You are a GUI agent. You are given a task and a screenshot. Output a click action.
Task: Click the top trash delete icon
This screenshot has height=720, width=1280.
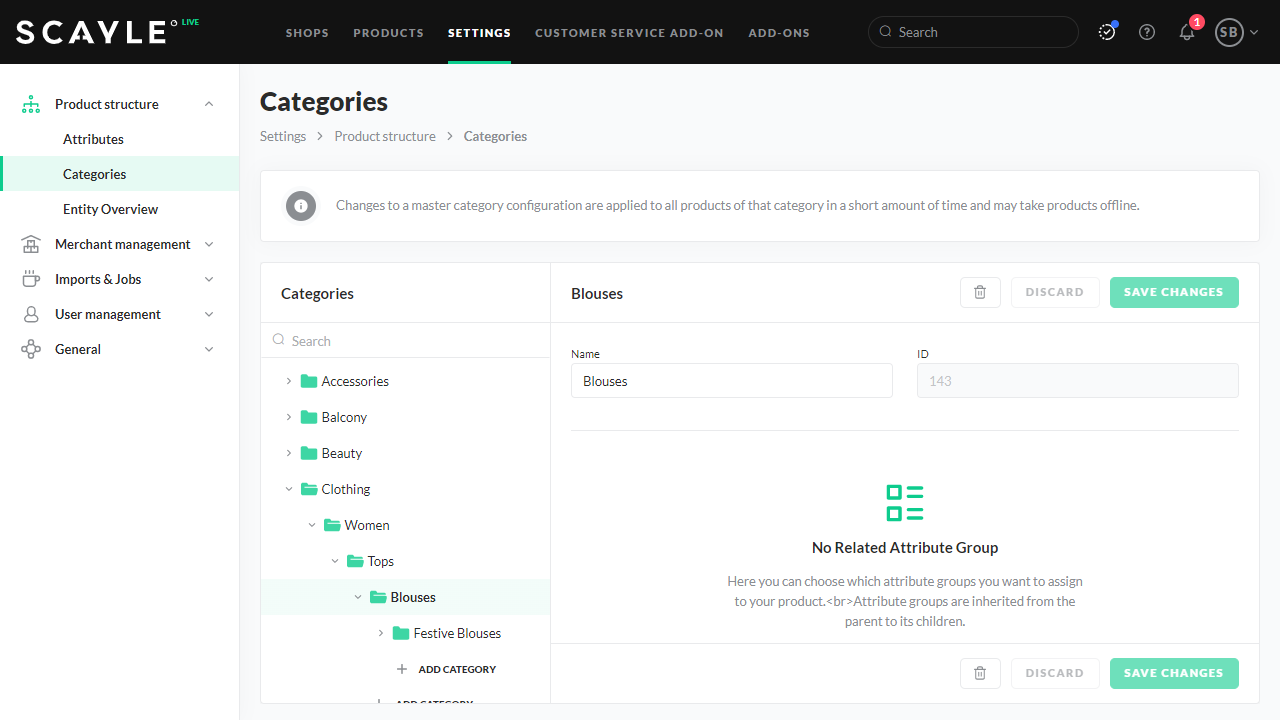[980, 292]
